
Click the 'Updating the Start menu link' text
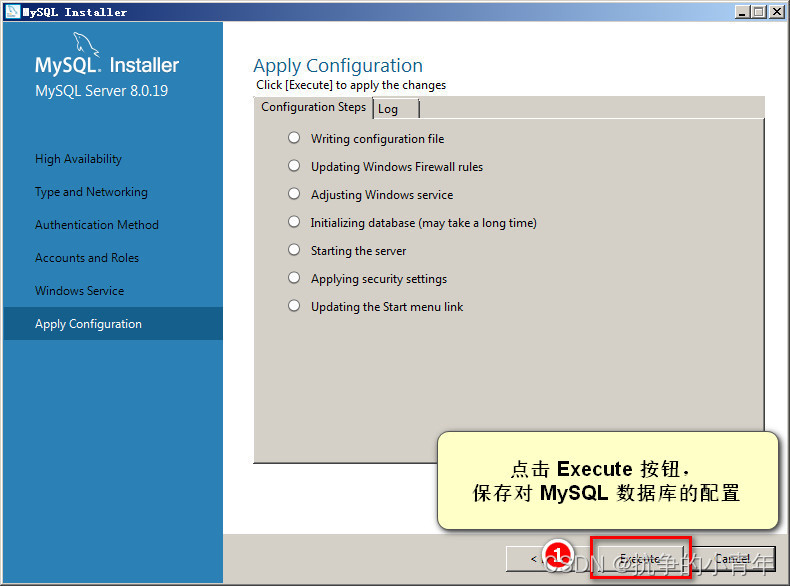pos(386,307)
